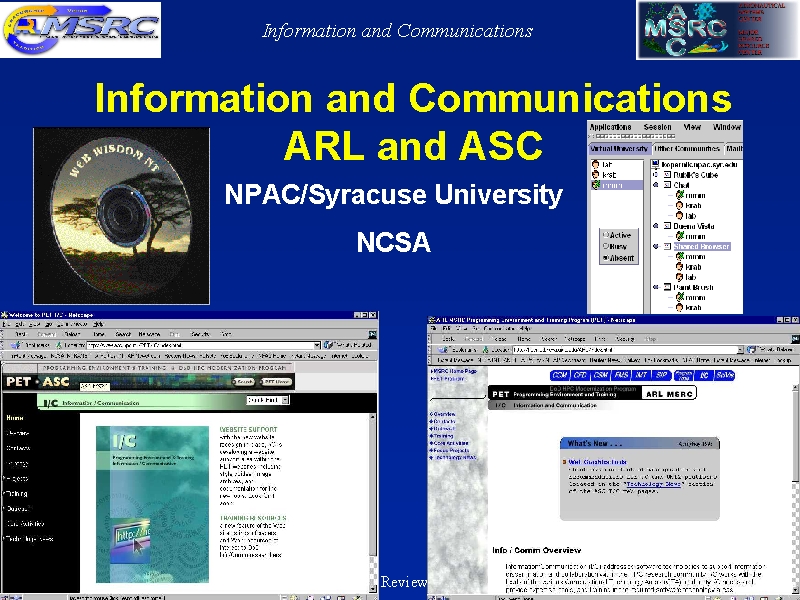Click the ASC MSRC logo top right

pyautogui.click(x=717, y=30)
